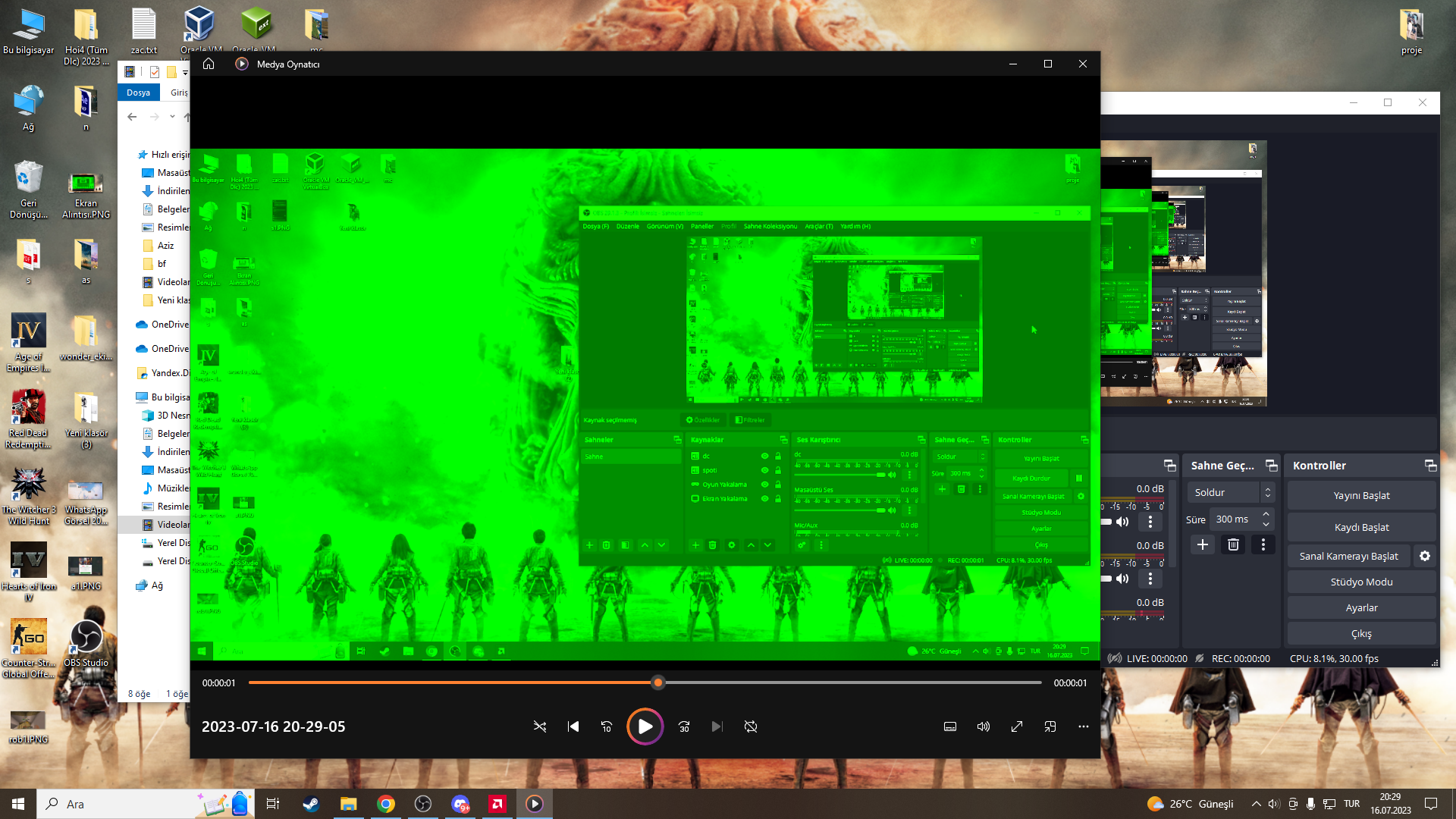Increase the Süre 300 ms duration stepper
Image resolution: width=1456 pixels, height=819 pixels.
(1266, 514)
